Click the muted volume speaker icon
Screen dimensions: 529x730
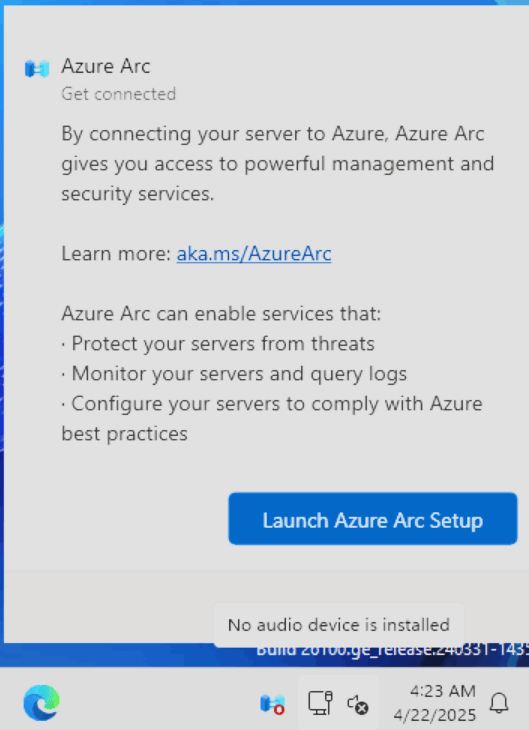point(358,704)
